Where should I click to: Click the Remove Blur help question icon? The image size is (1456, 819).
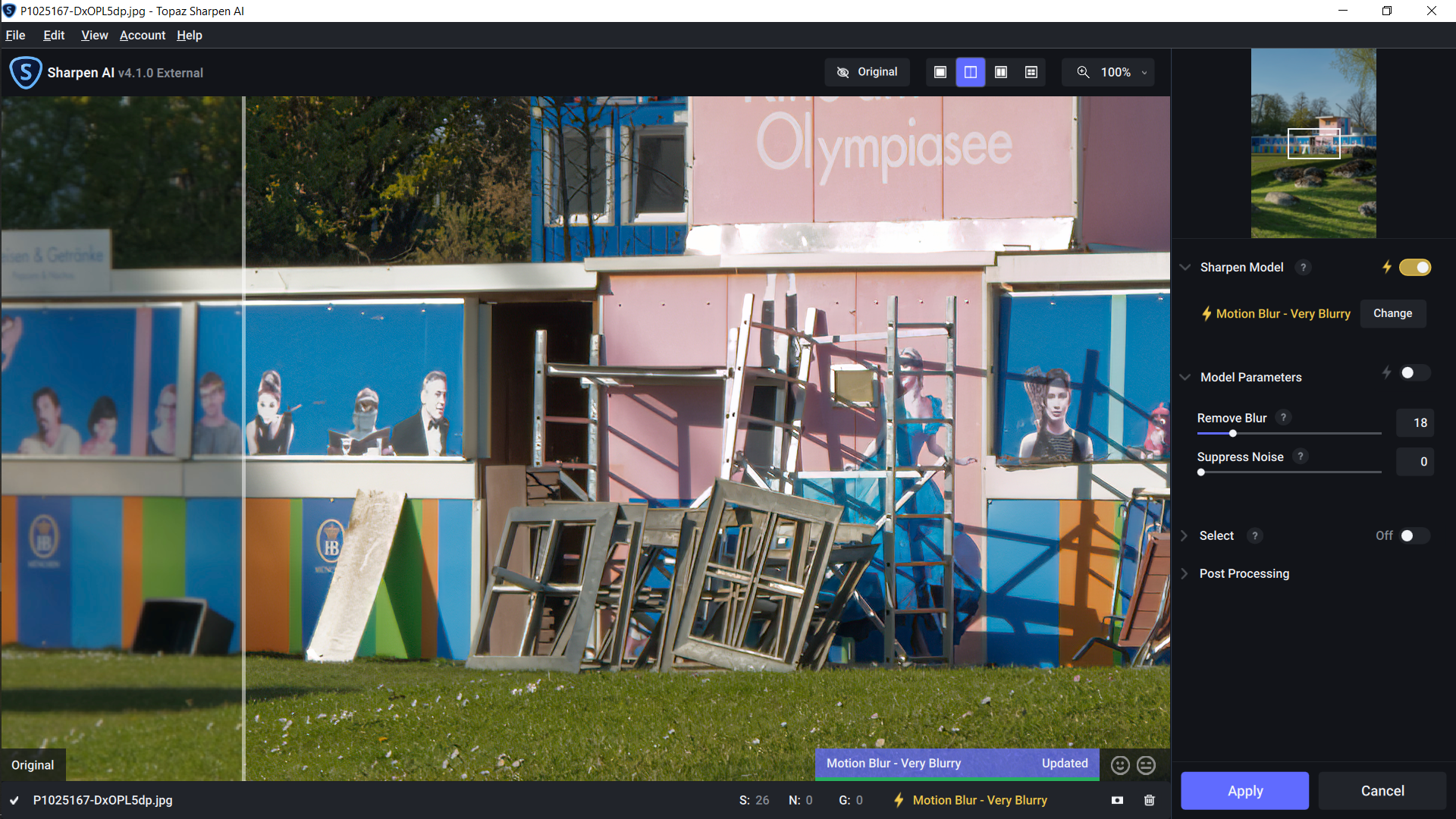point(1283,417)
